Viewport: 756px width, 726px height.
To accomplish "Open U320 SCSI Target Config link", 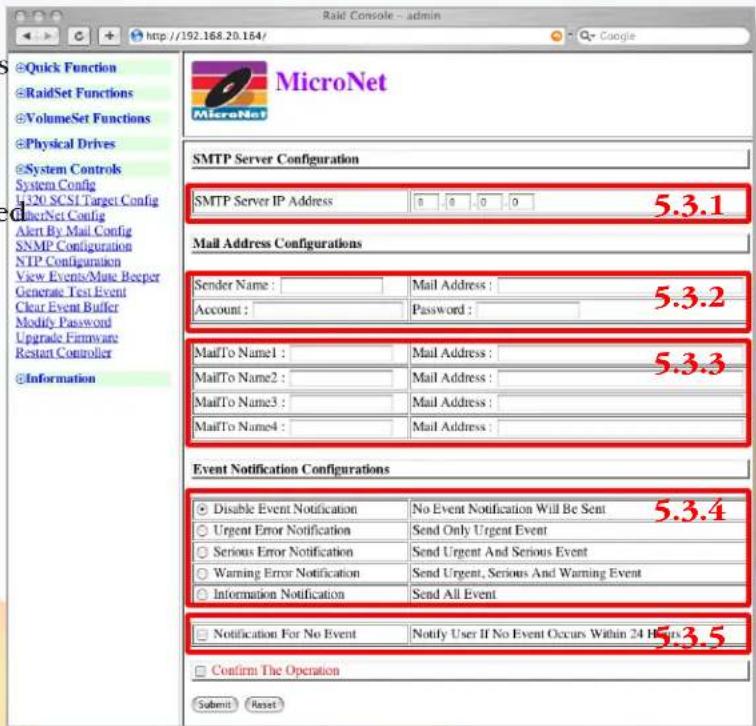I will 87,200.
